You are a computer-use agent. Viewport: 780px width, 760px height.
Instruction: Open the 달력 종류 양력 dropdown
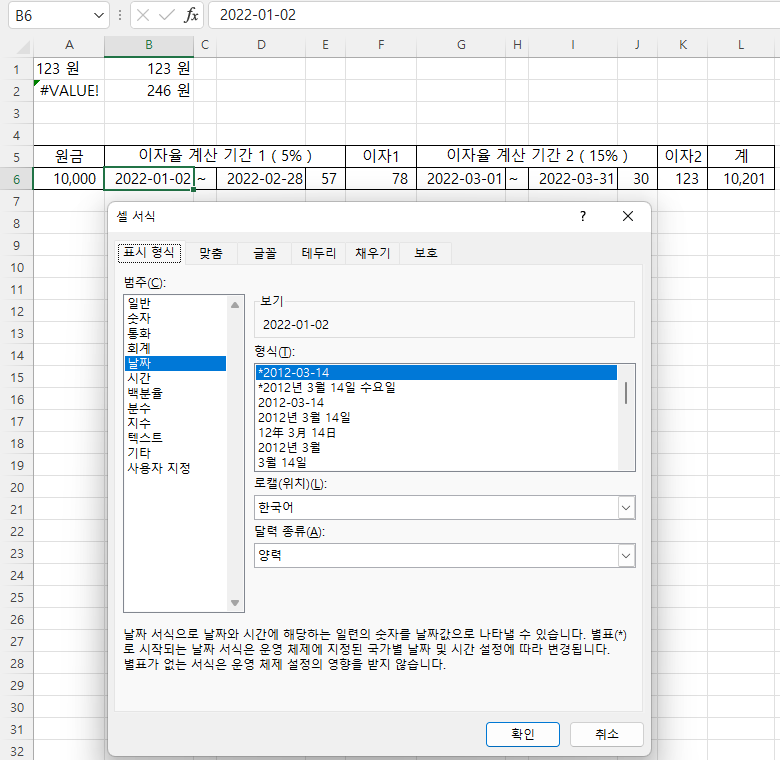click(x=626, y=556)
